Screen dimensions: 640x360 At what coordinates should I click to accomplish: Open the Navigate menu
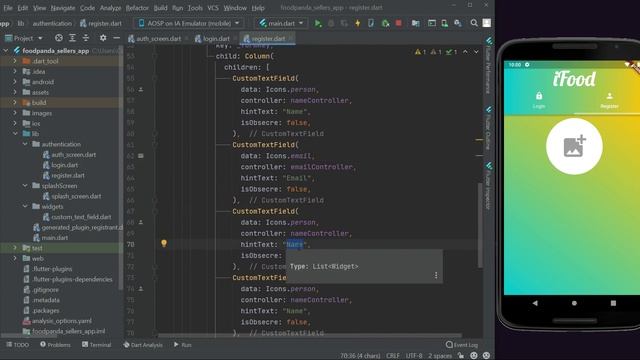(62, 8)
